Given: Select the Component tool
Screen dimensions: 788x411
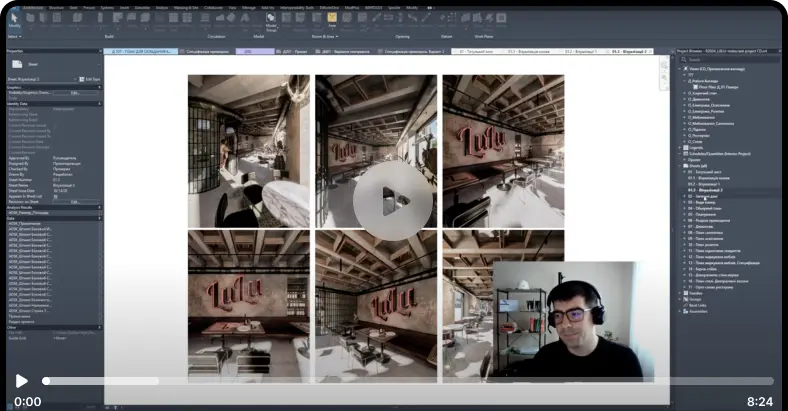Looking at the screenshot, I should point(77,20).
